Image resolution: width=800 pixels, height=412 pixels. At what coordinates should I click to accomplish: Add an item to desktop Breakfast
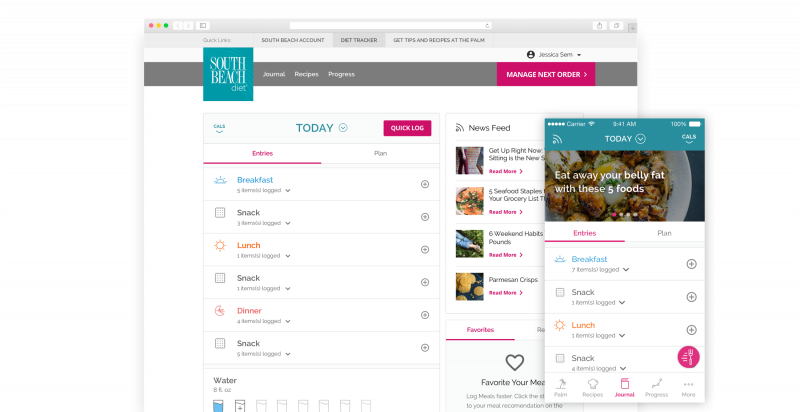click(424, 184)
